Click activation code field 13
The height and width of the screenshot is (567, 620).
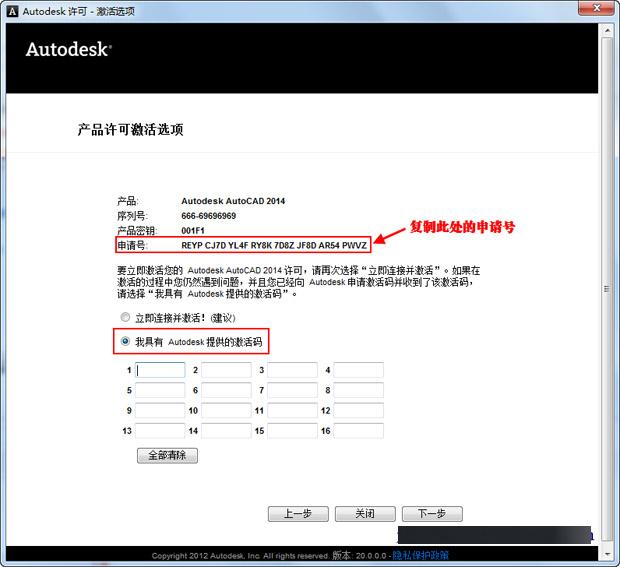(x=160, y=431)
